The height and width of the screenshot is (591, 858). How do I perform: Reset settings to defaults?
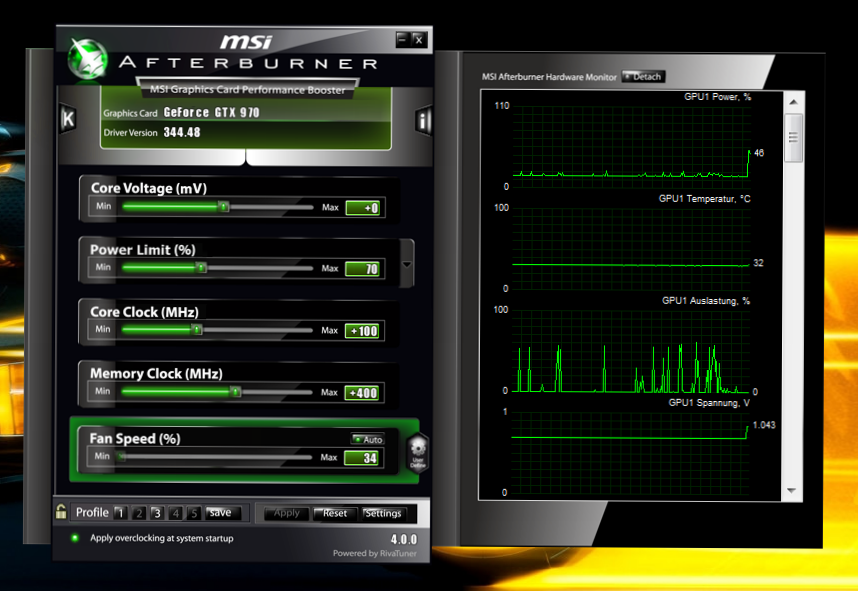tap(335, 513)
